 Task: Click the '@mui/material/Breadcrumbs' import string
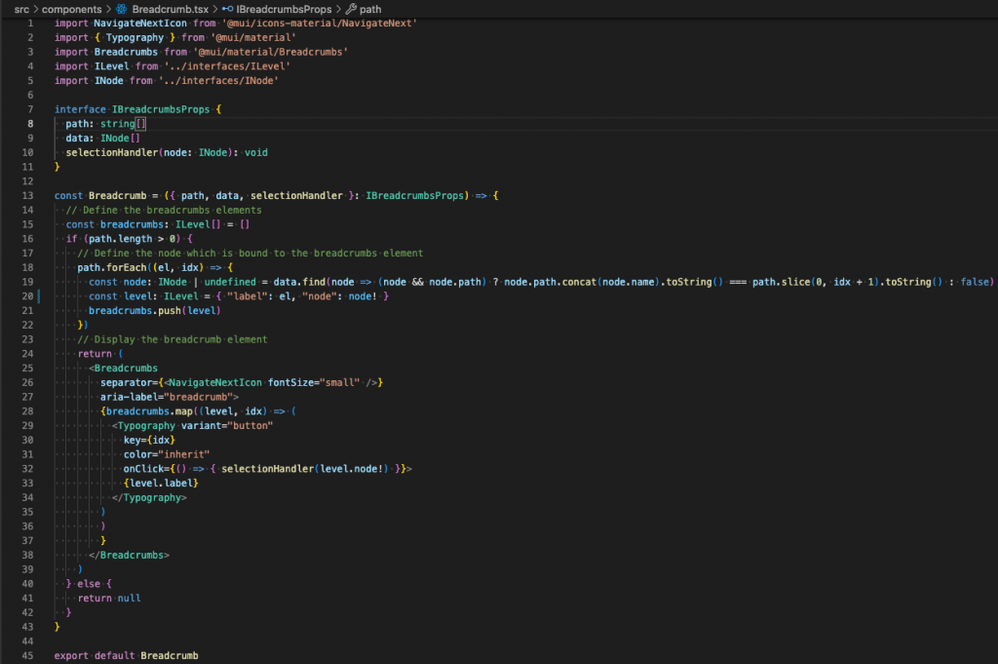(271, 52)
